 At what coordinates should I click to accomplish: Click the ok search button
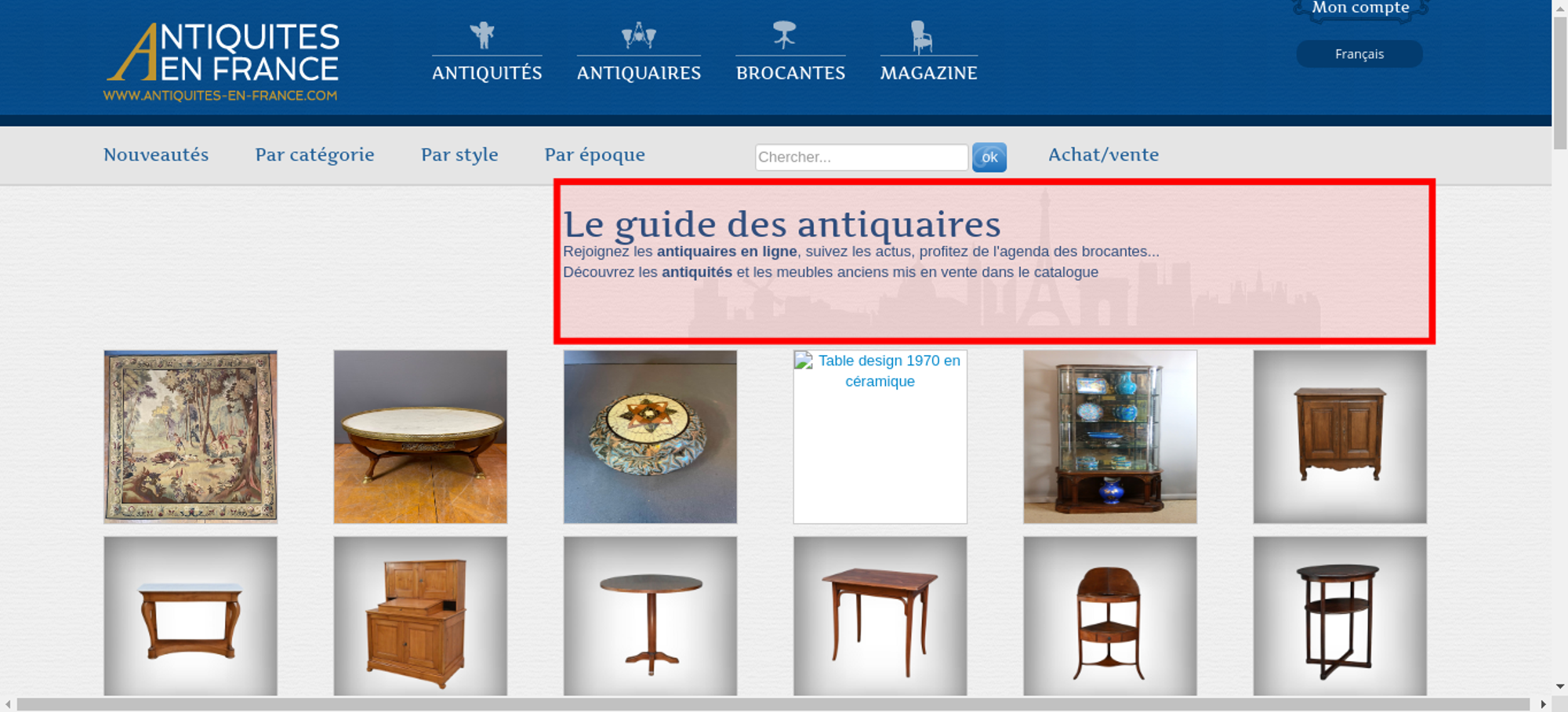coord(989,157)
